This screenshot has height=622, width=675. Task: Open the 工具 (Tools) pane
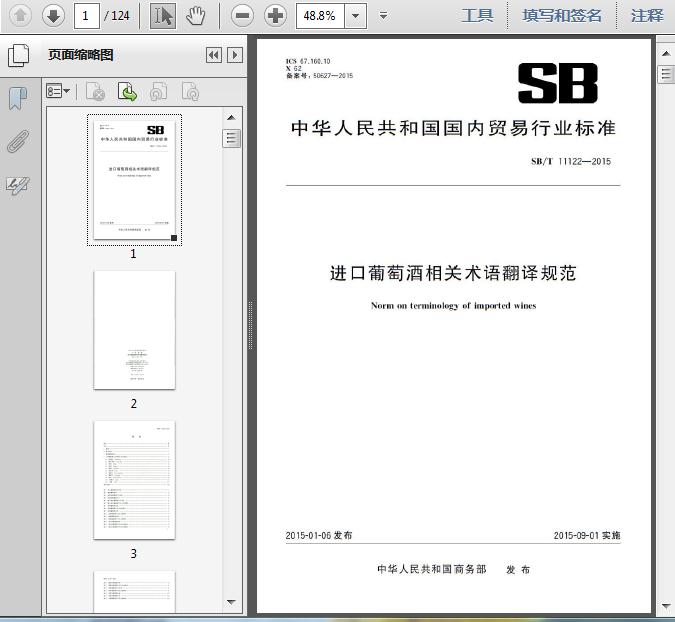477,15
